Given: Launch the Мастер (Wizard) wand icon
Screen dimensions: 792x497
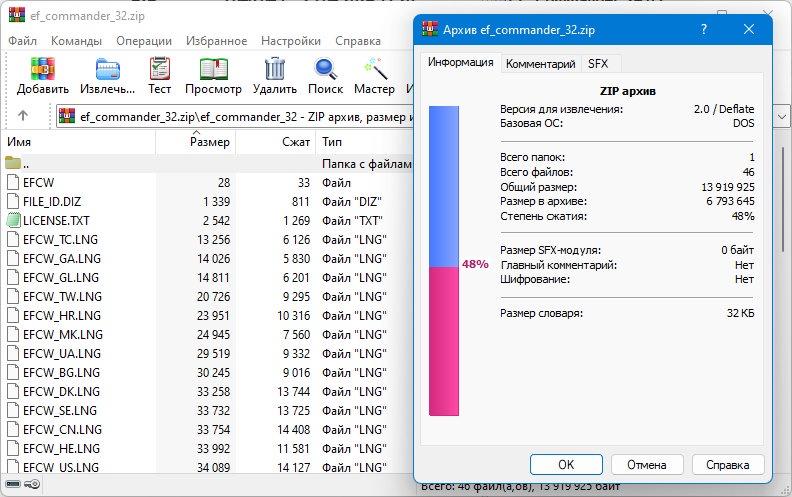Looking at the screenshot, I should tap(374, 69).
